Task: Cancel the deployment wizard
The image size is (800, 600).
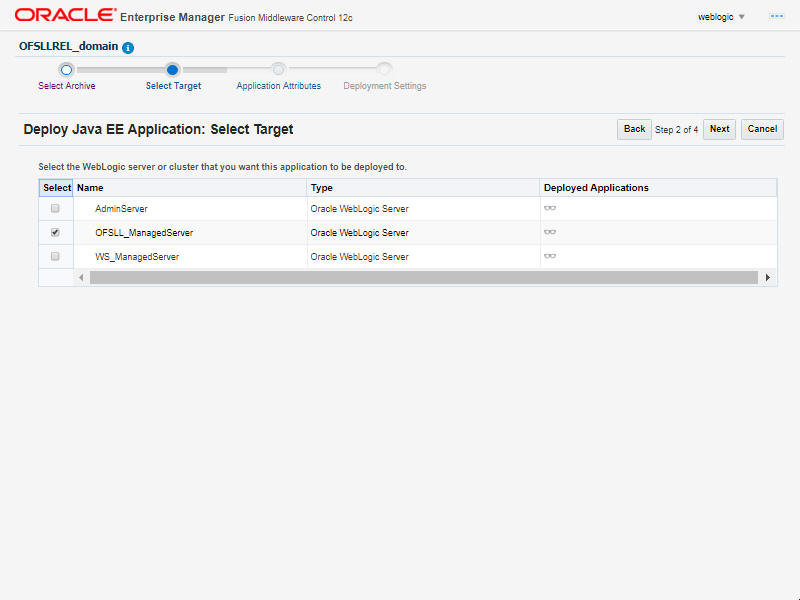Action: tap(762, 129)
